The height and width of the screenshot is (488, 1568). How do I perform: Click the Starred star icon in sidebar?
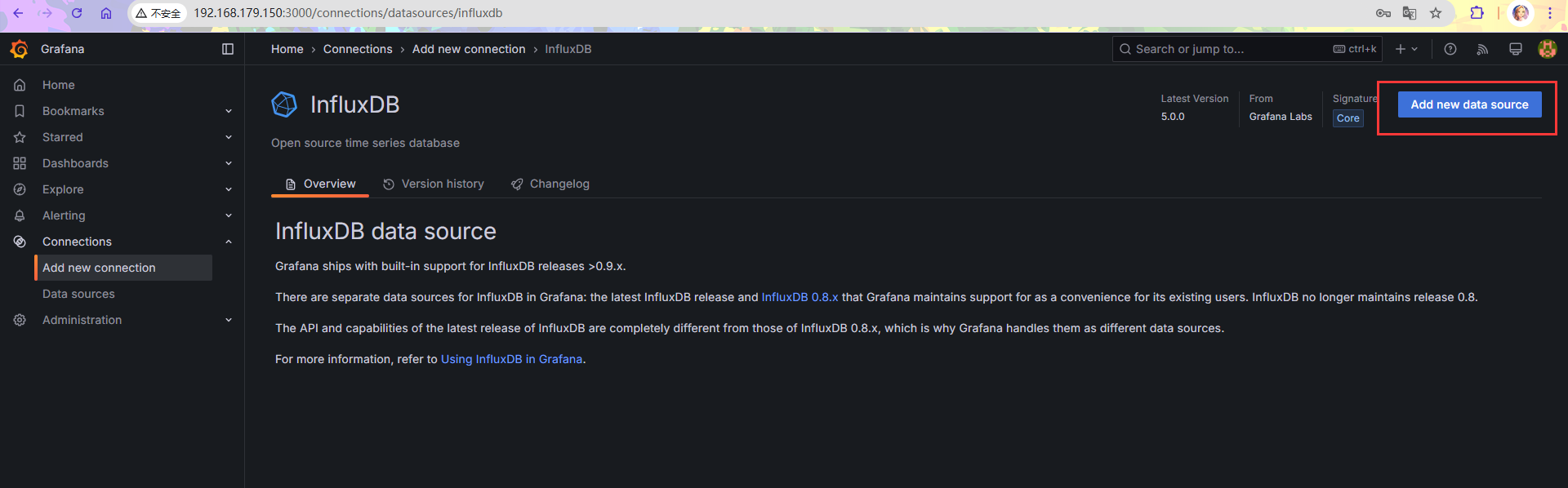click(x=20, y=137)
